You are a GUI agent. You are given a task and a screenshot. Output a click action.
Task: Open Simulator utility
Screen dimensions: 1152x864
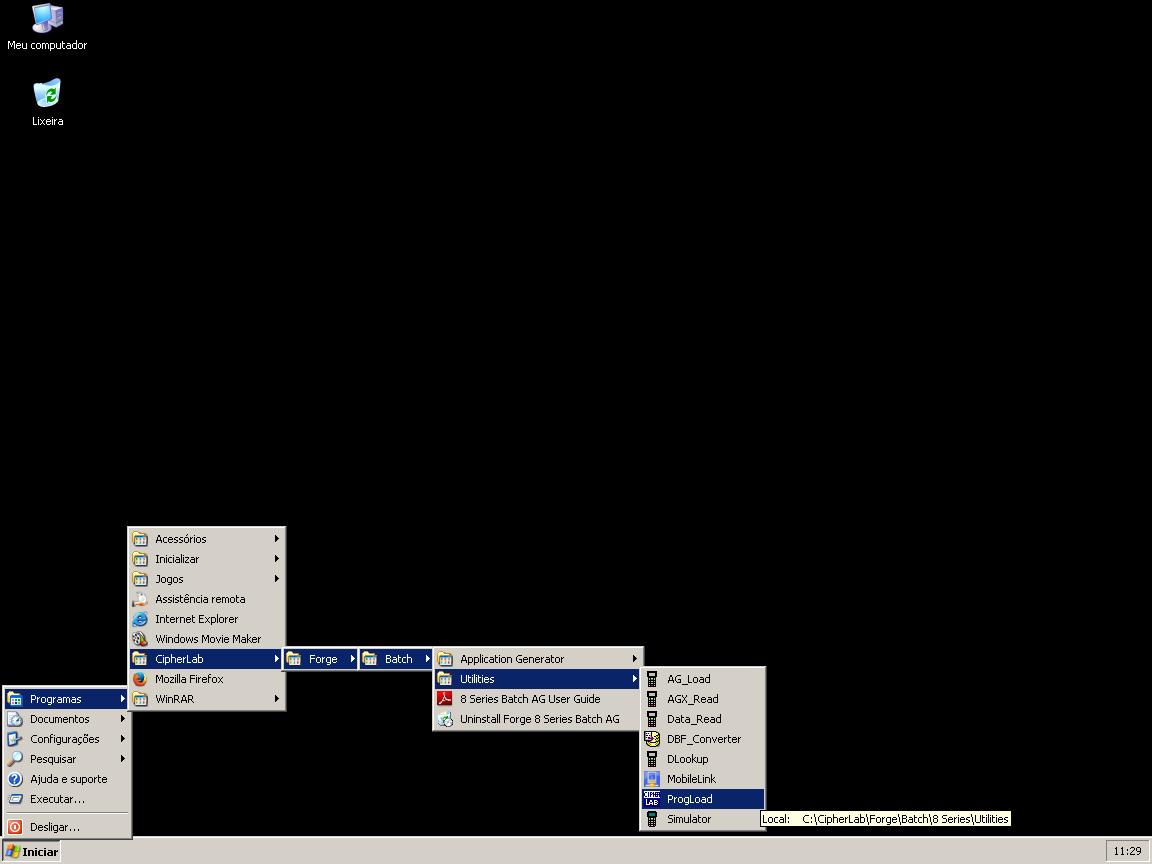(703, 818)
